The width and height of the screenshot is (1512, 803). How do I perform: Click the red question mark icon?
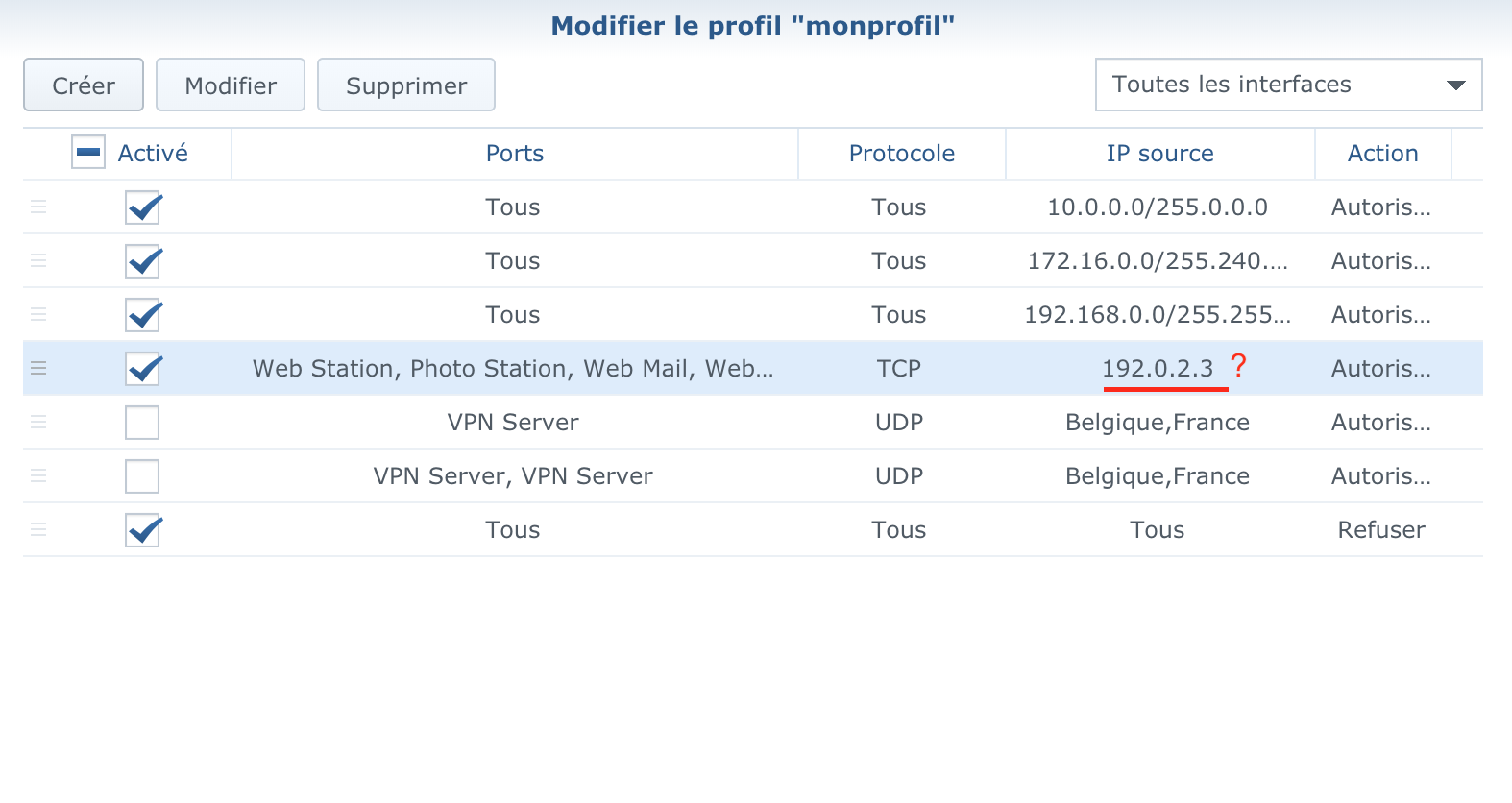(x=1238, y=366)
